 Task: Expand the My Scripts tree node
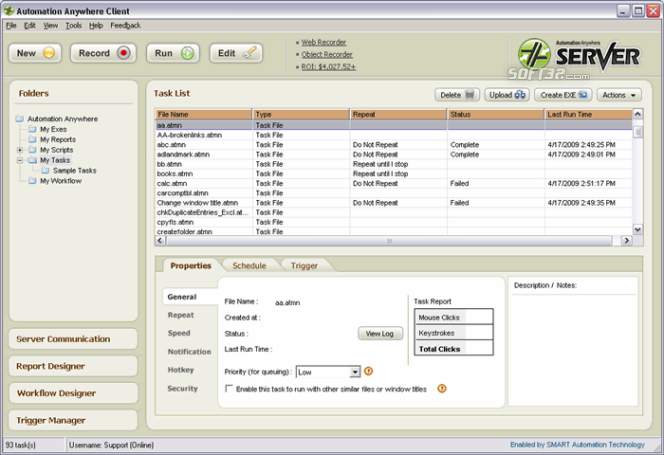coord(19,150)
